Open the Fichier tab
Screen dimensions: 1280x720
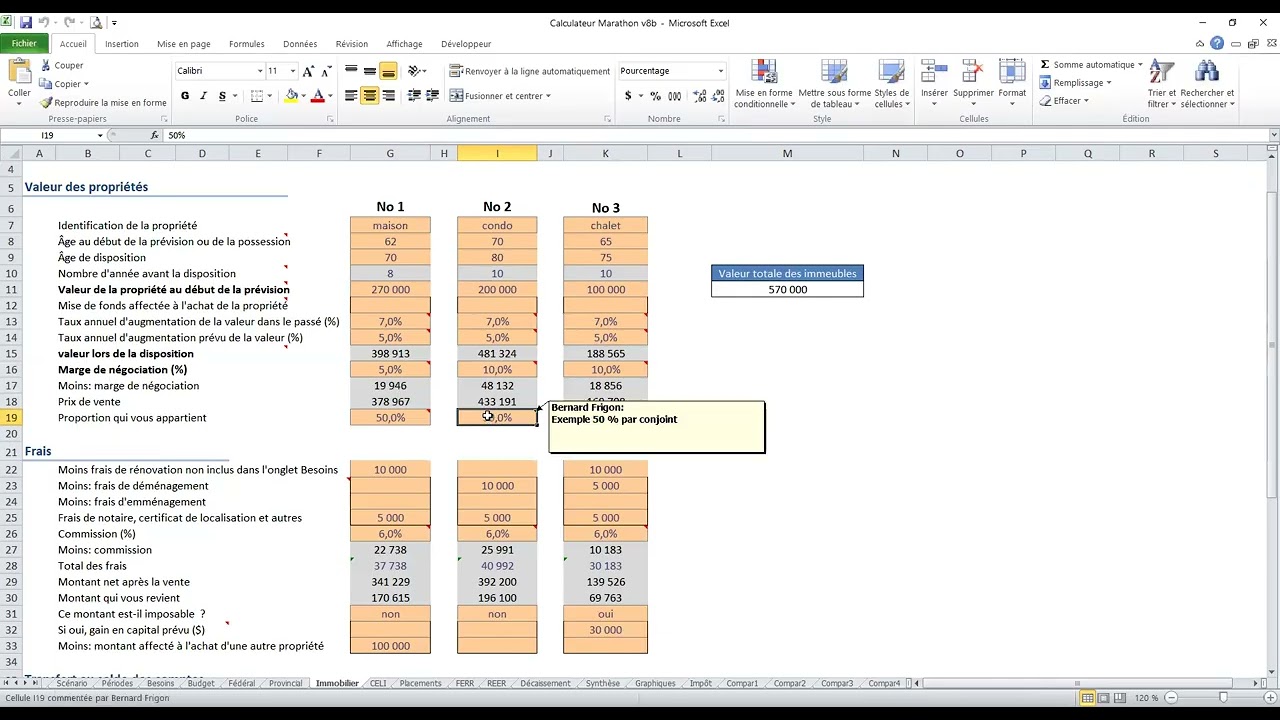tap(24, 44)
